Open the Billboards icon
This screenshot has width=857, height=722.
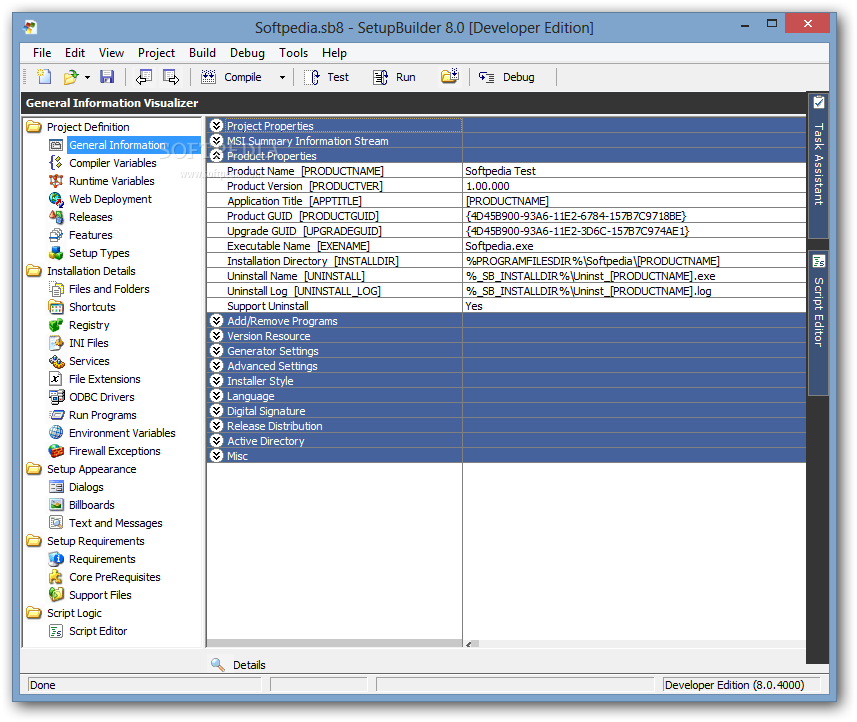[56, 505]
